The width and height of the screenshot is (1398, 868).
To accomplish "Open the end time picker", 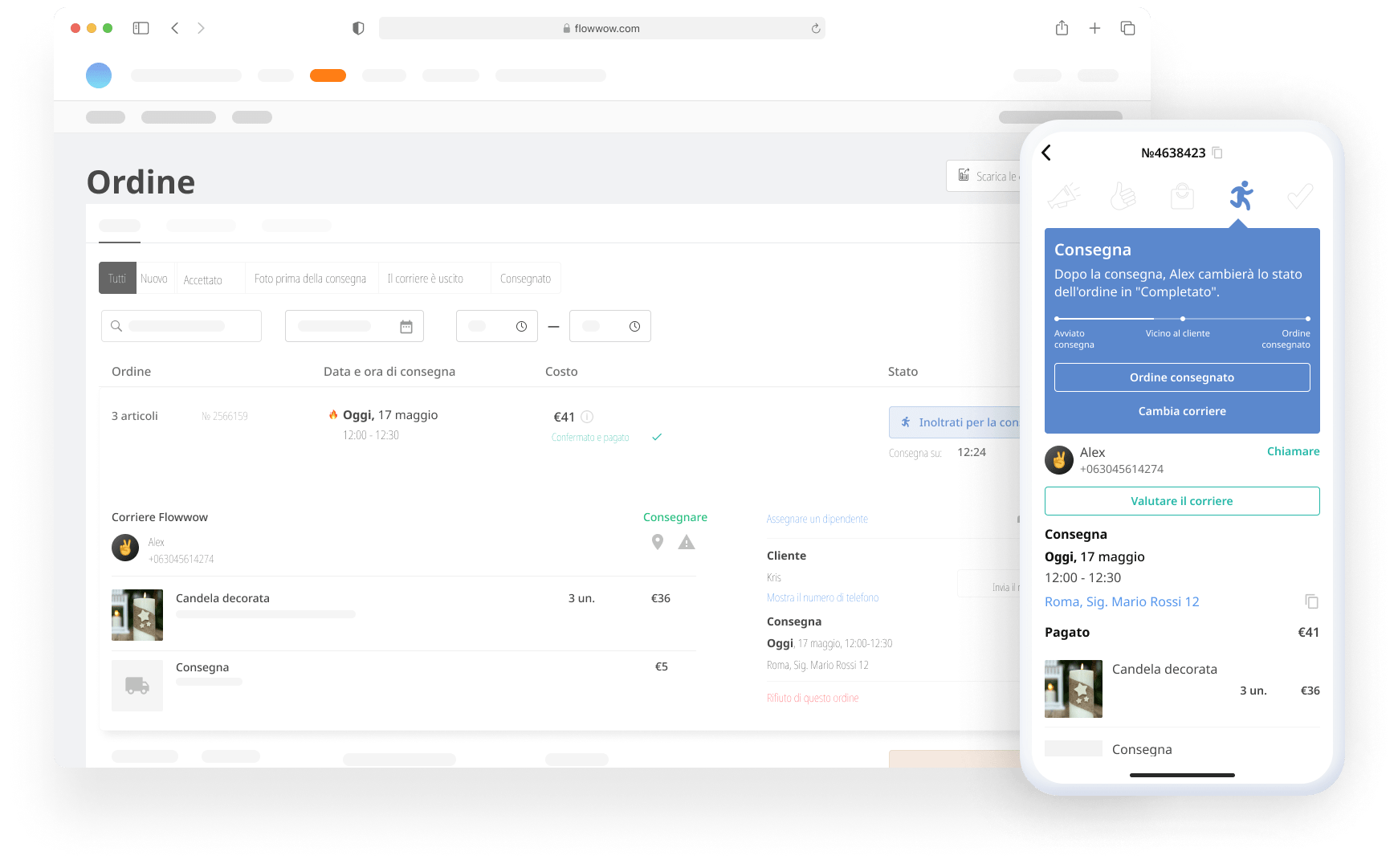I will click(x=610, y=326).
